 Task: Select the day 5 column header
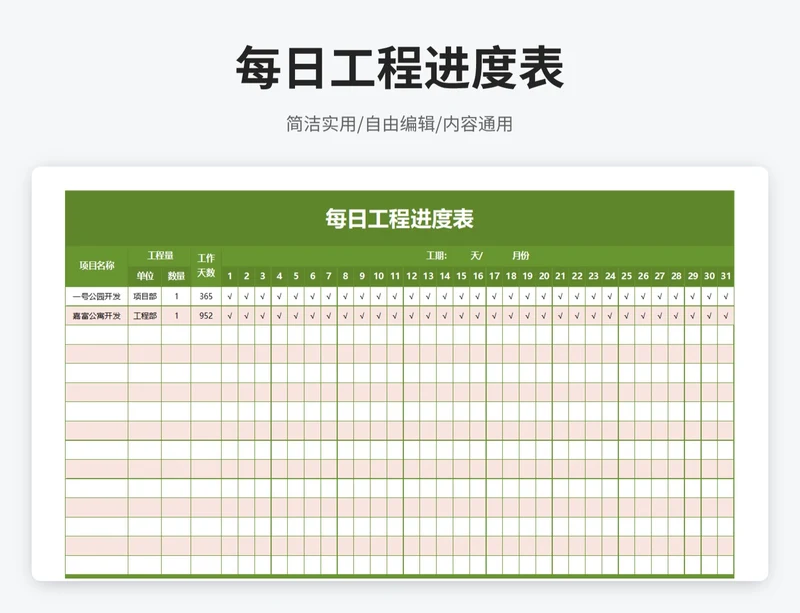(296, 276)
